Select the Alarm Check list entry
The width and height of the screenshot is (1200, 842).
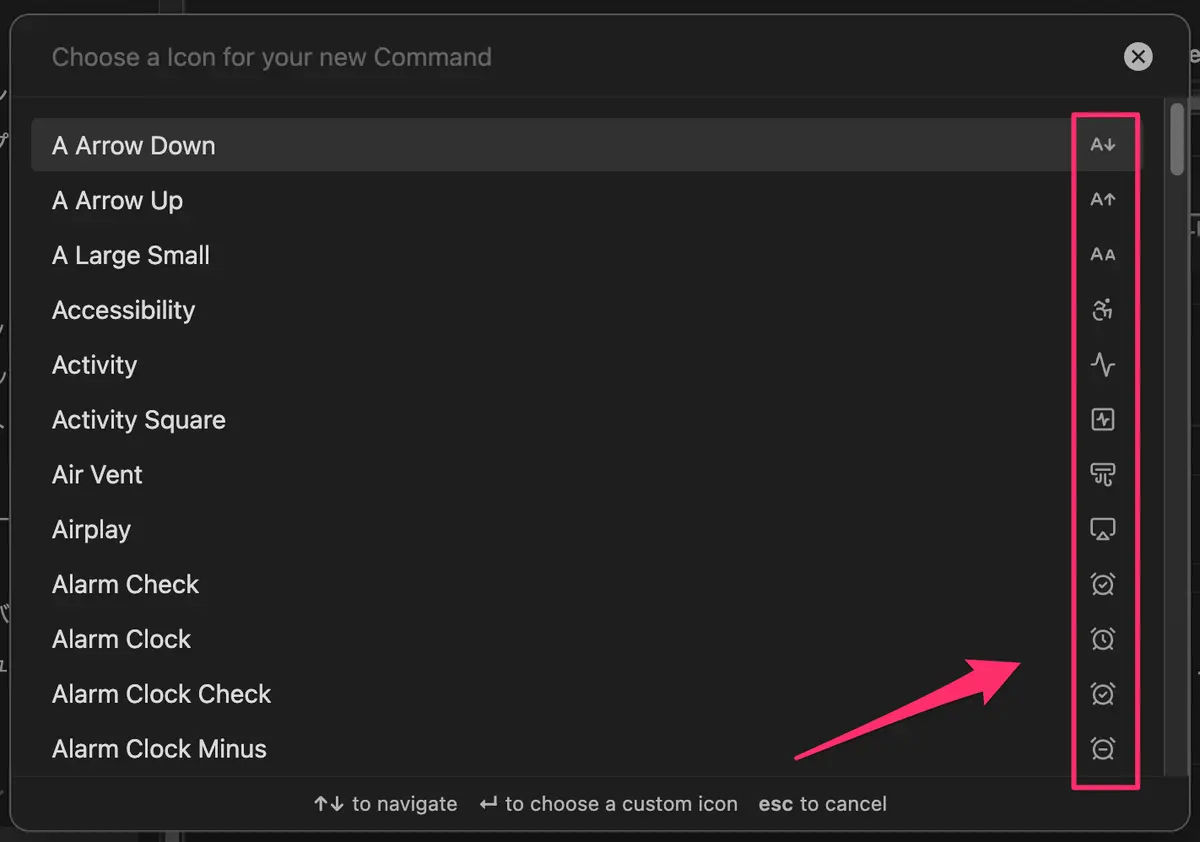[x=586, y=584]
